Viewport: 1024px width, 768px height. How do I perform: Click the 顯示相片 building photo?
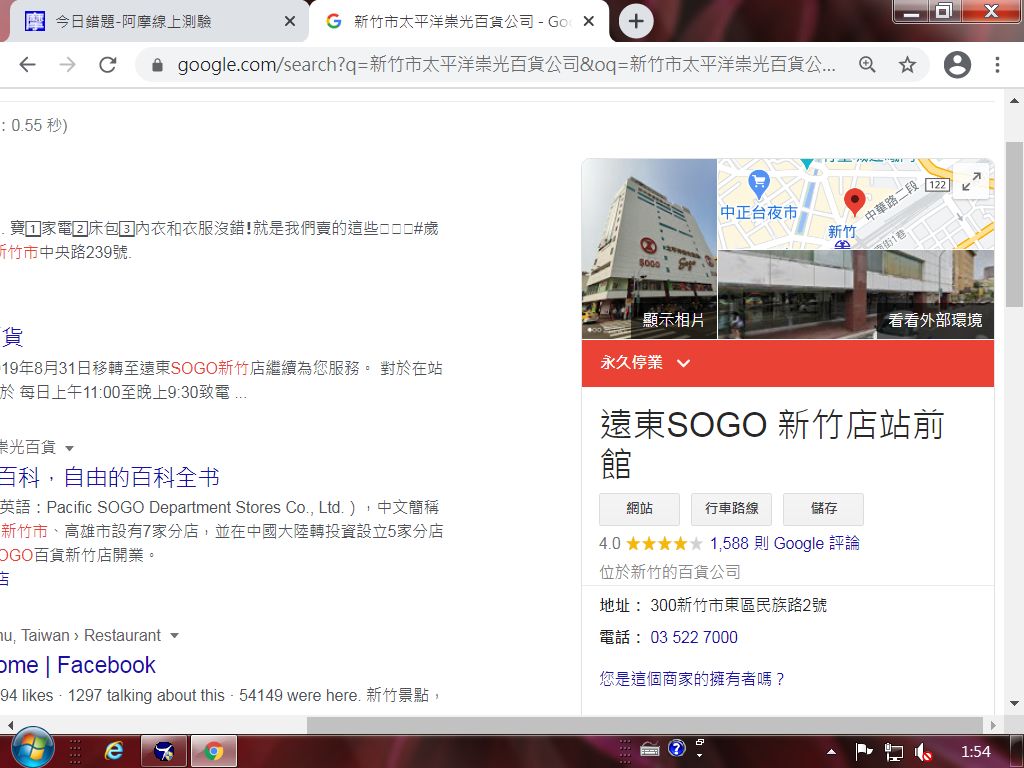pyautogui.click(x=649, y=250)
